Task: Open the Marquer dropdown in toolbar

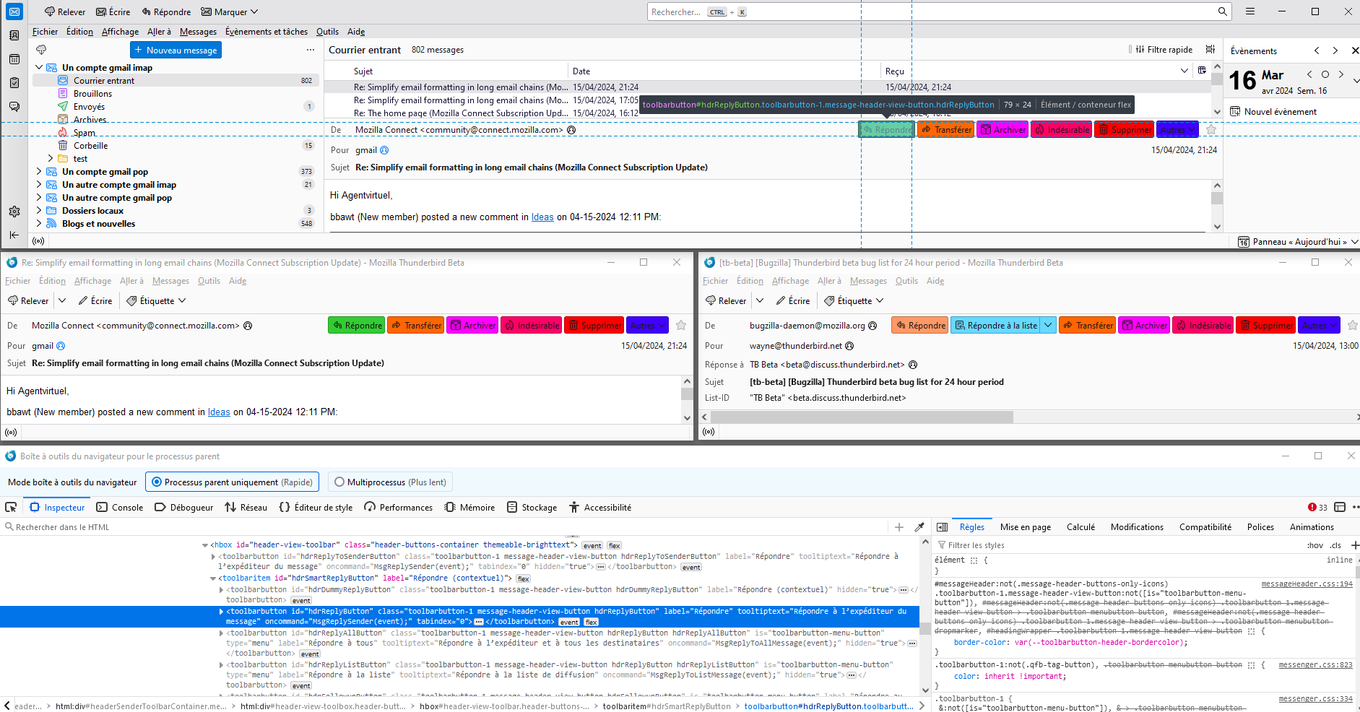Action: [229, 12]
